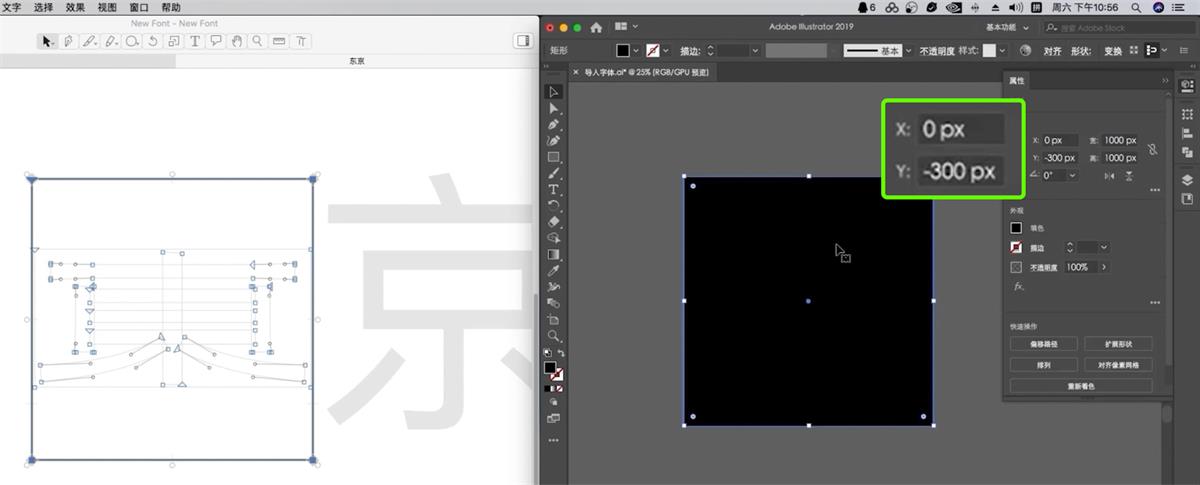
Task: Open stroke weight dropdown in Properties panel
Action: click(1105, 247)
